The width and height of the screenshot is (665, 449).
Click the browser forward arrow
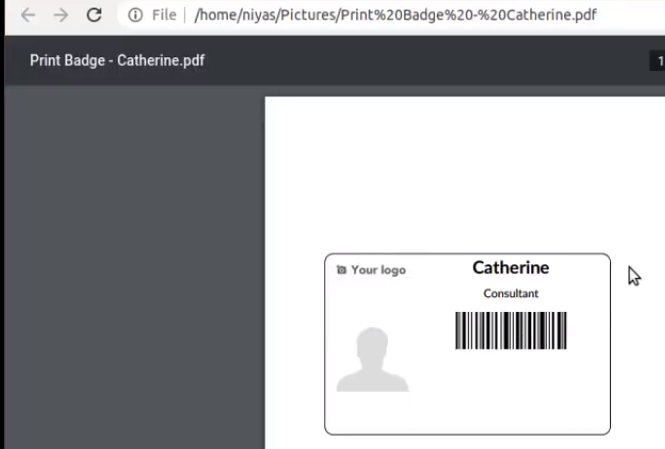click(61, 15)
